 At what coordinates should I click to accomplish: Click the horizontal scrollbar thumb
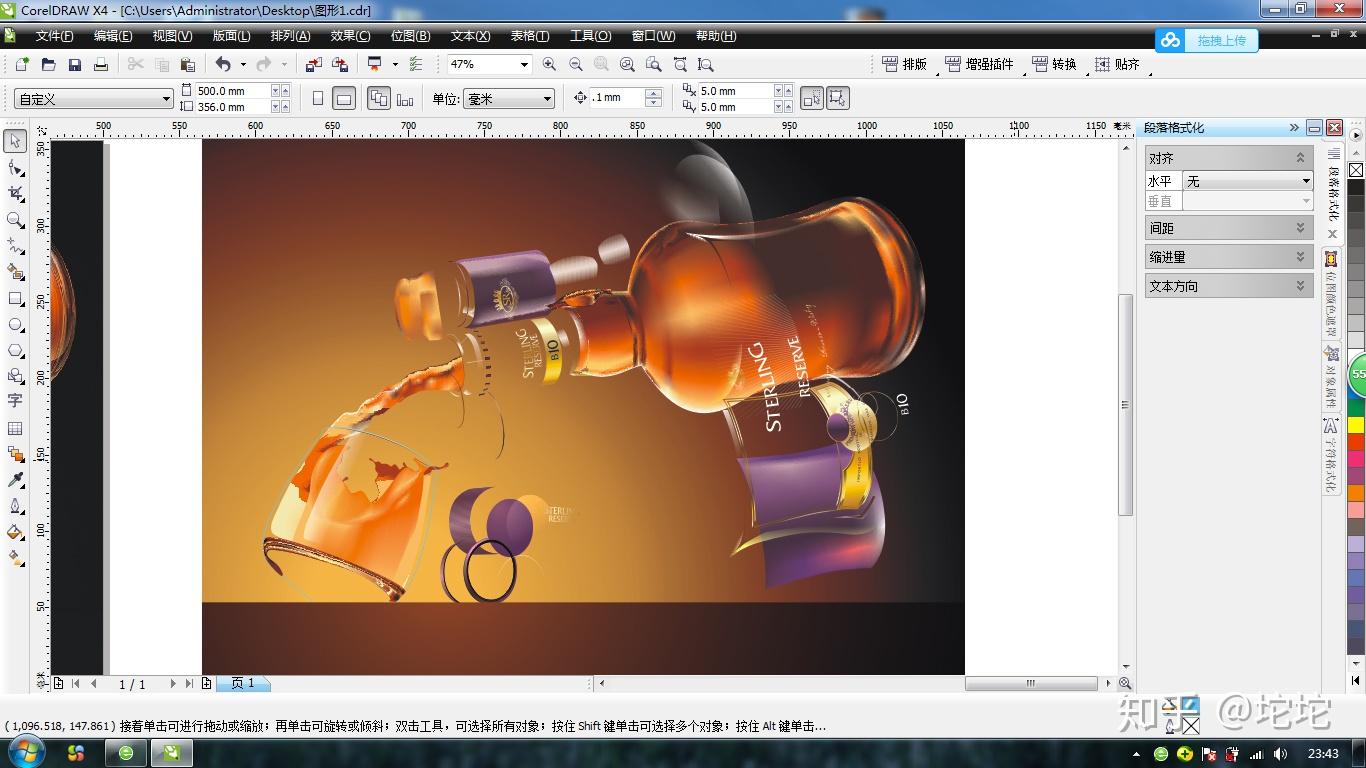tap(1031, 684)
